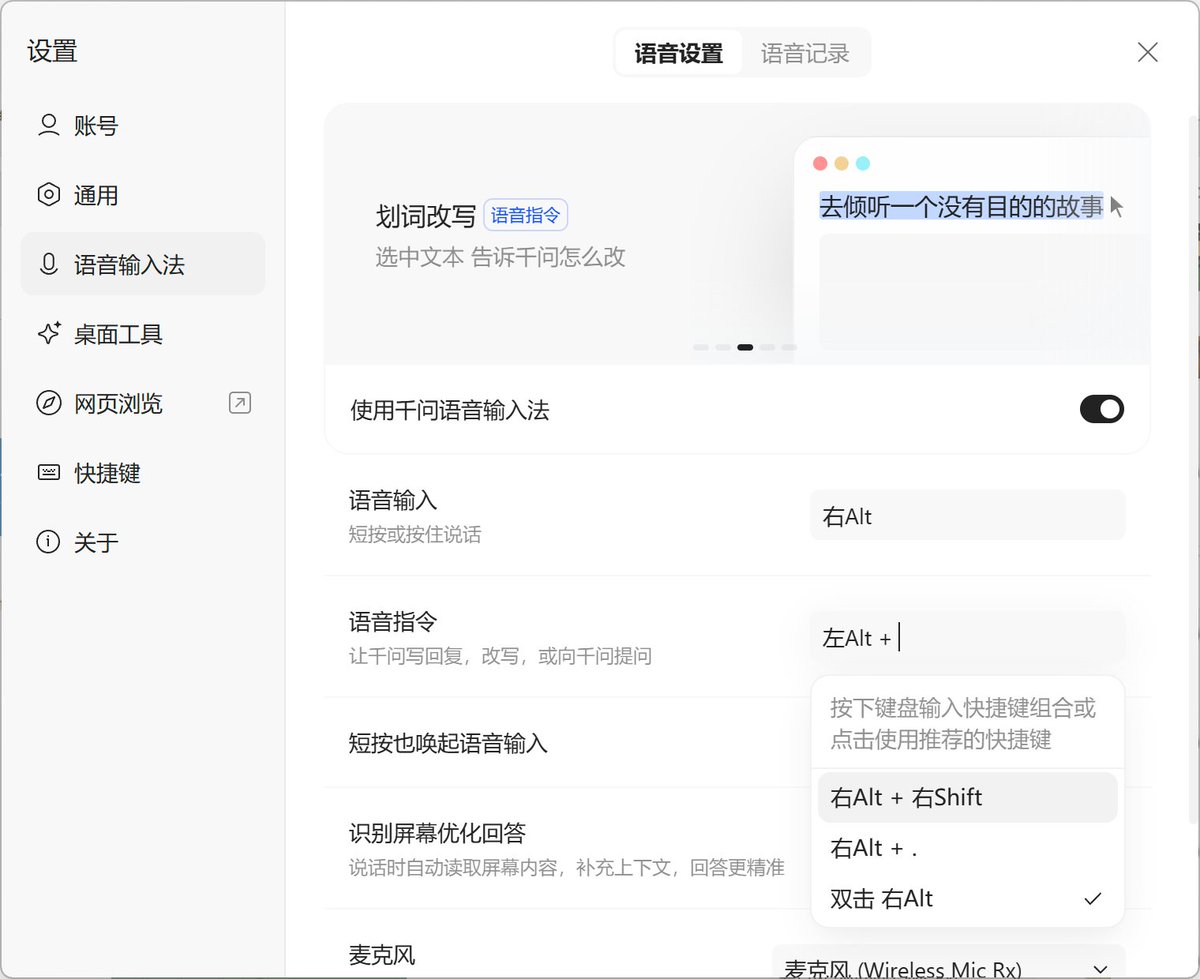This screenshot has height=979, width=1200.
Task: Click the cyan dot in preview window
Action: pyautogui.click(x=863, y=163)
